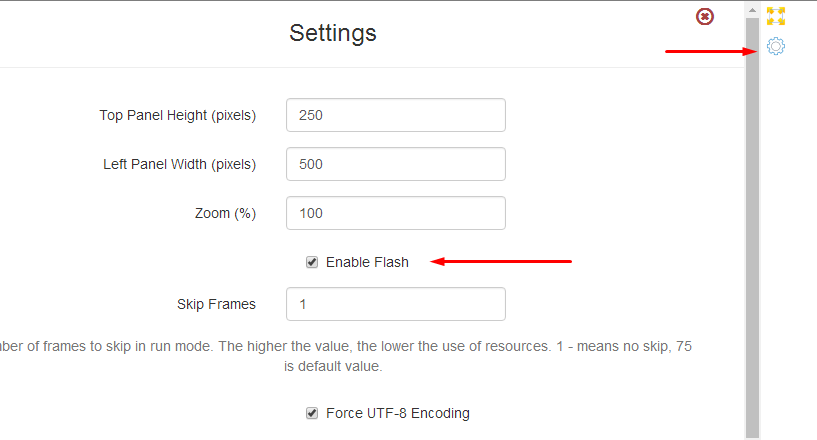817x440 pixels.
Task: Uncheck the Force UTF-8 Encoding checkbox
Action: (x=312, y=413)
